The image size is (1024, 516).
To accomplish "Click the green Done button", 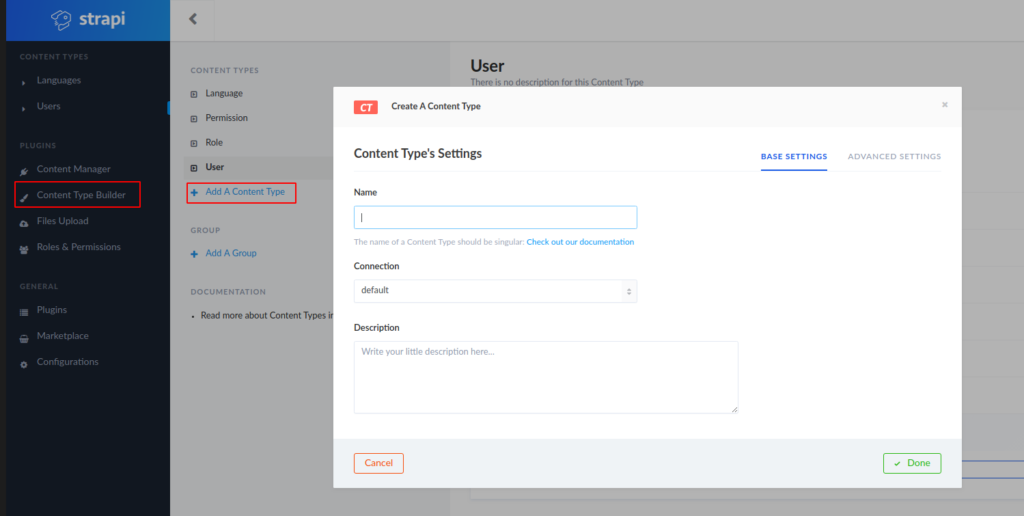I will coord(912,463).
